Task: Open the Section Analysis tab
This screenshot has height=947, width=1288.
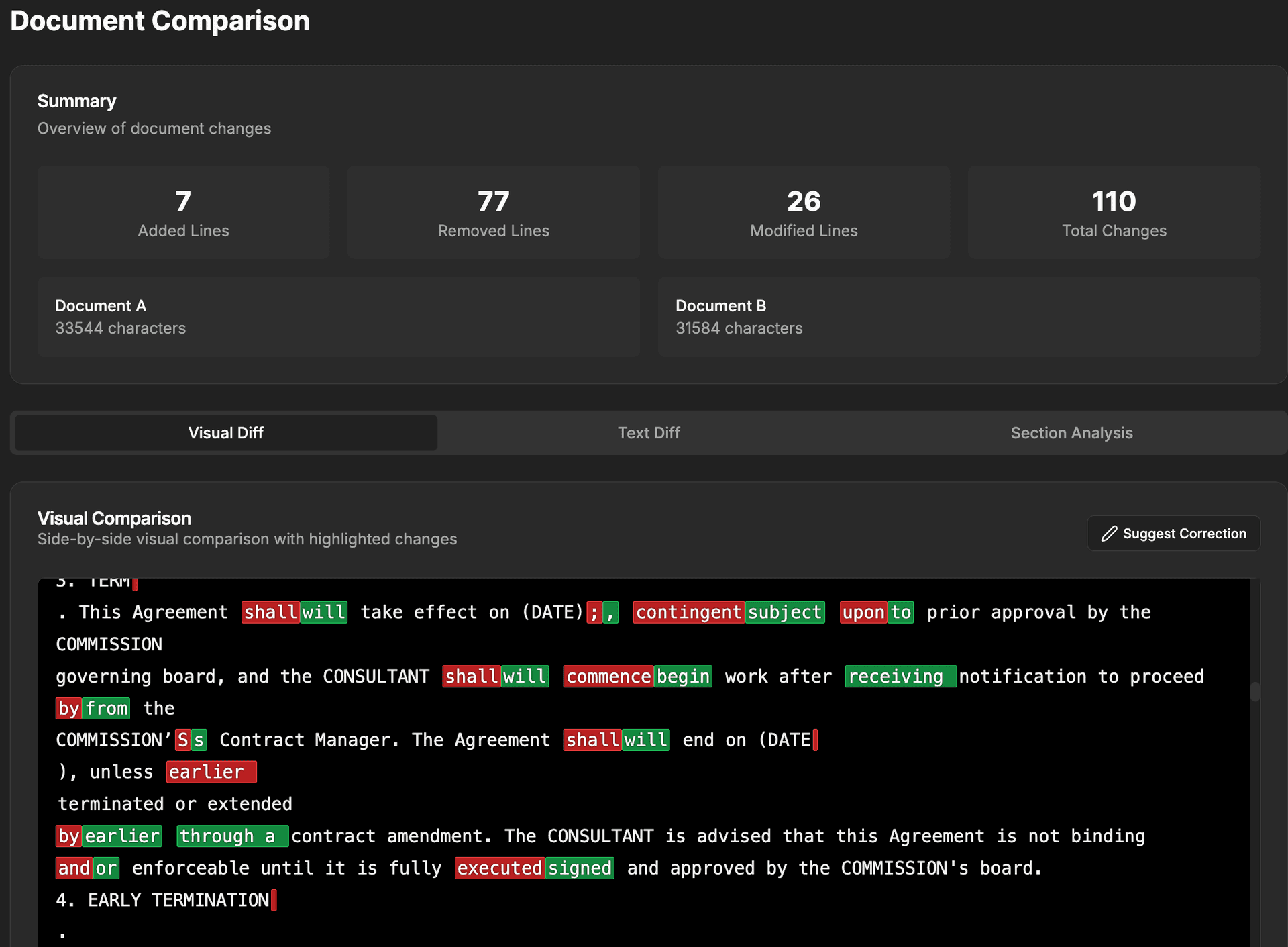Action: coord(1071,433)
